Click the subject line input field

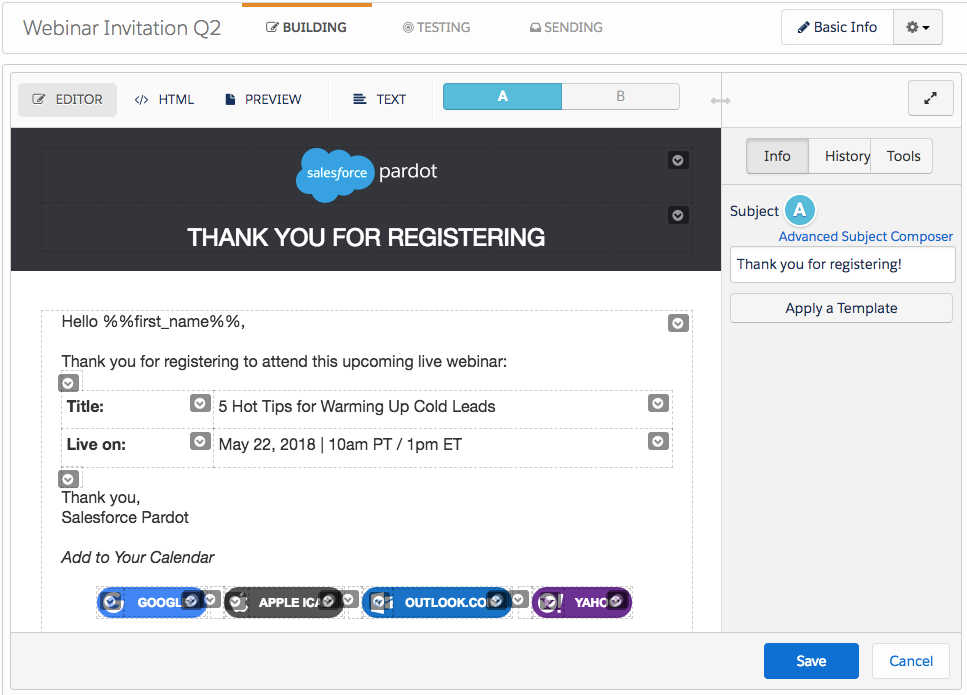842,265
